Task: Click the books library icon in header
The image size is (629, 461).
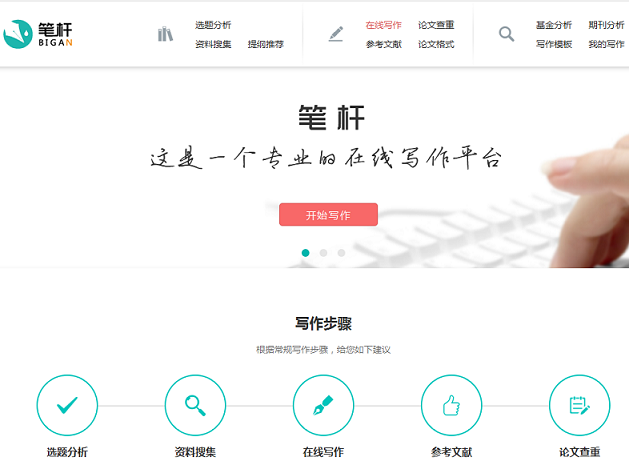Action: (x=165, y=34)
